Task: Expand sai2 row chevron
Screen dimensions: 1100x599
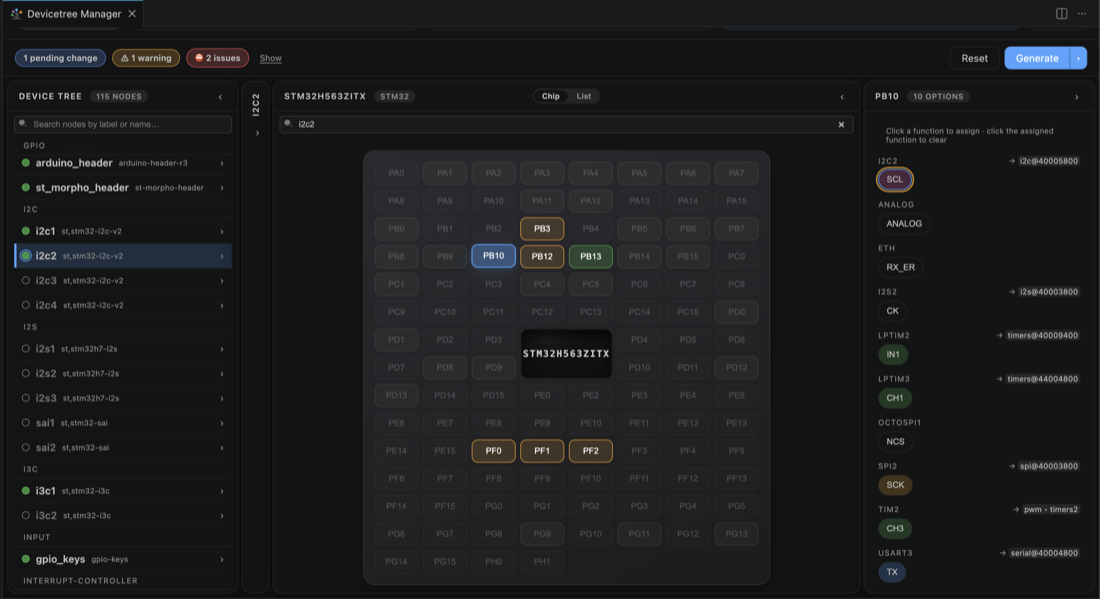Action: point(222,447)
